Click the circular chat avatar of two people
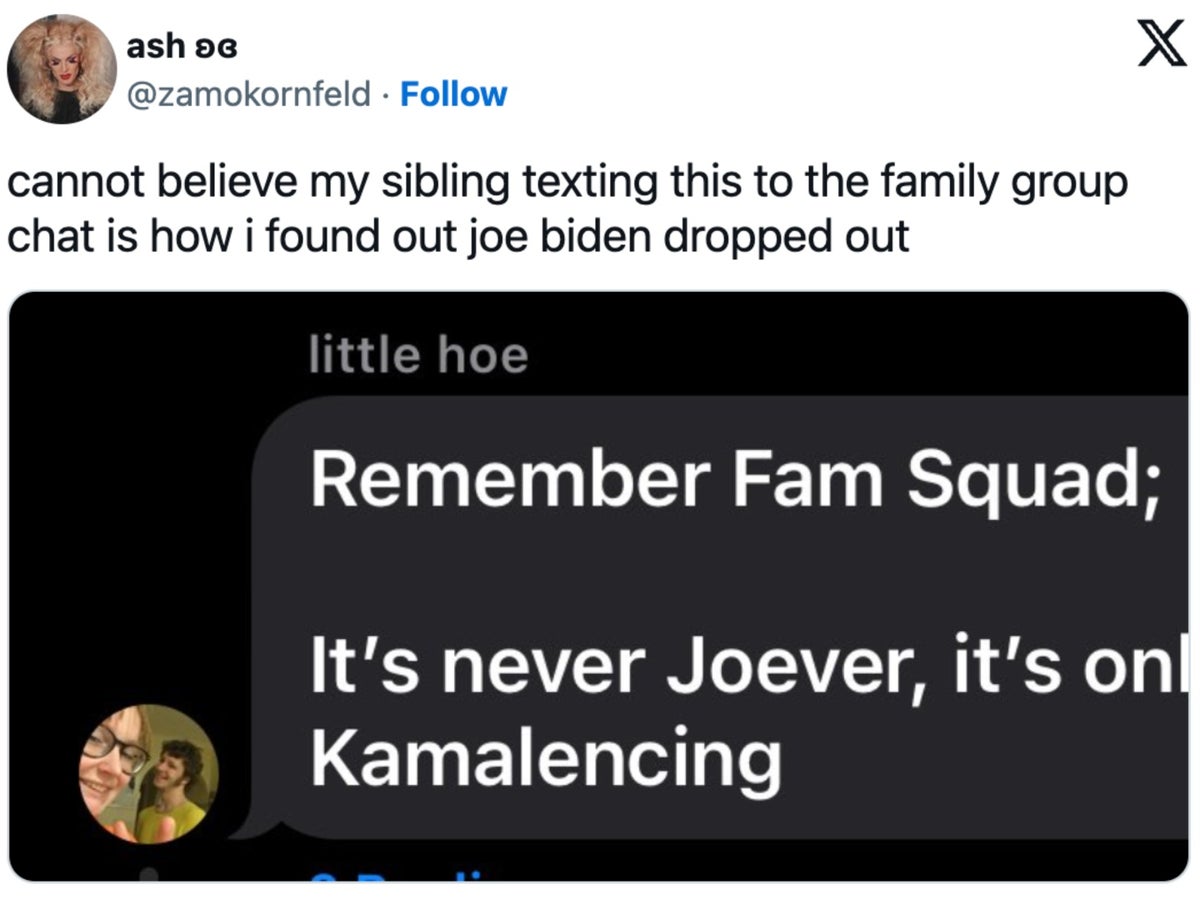This screenshot has height=900, width=1200. (x=149, y=774)
